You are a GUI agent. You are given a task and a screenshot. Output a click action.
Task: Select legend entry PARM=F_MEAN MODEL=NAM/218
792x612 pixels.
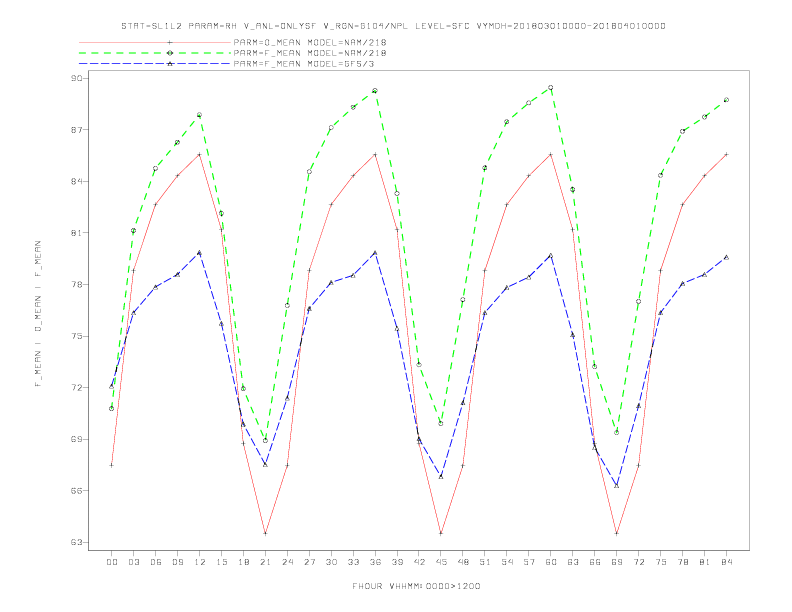pos(310,53)
